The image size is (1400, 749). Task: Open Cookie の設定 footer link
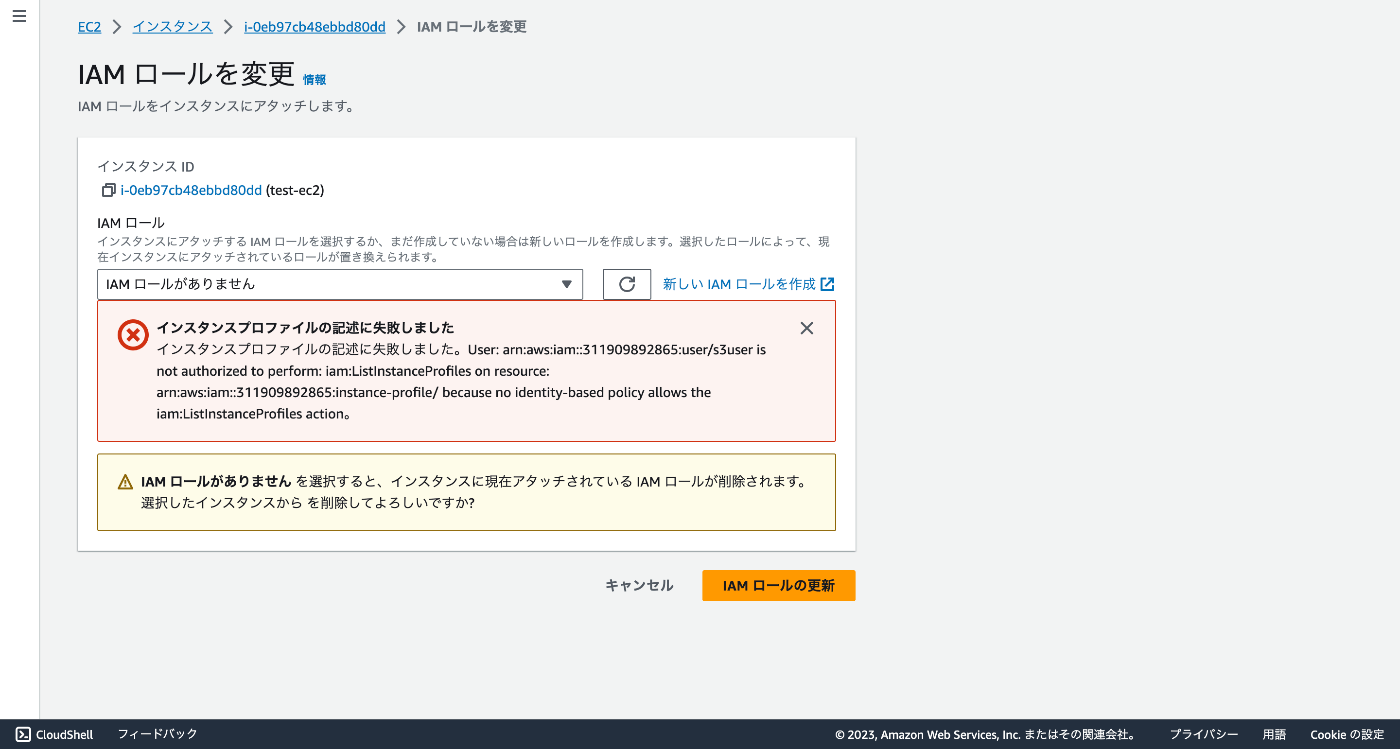pyautogui.click(x=1347, y=734)
